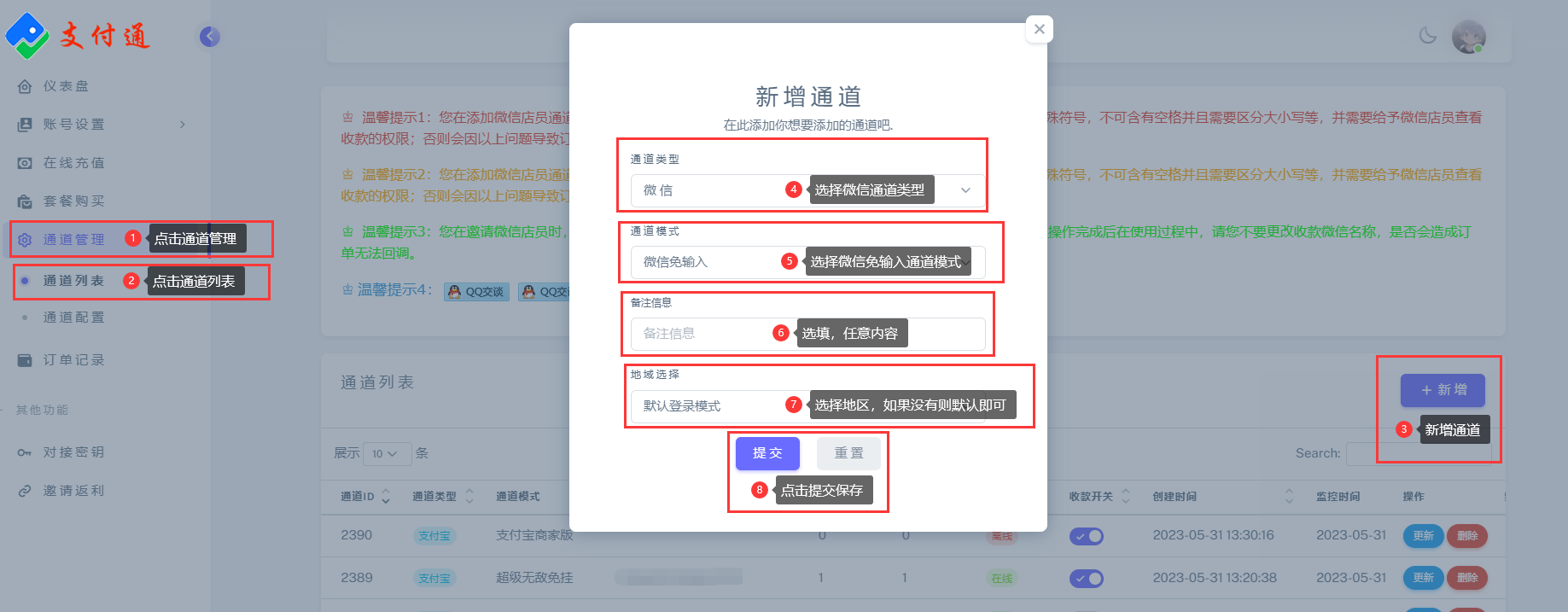The image size is (1568, 612).
Task: Click the 仪表盘 dashboard home icon
Action: (25, 86)
